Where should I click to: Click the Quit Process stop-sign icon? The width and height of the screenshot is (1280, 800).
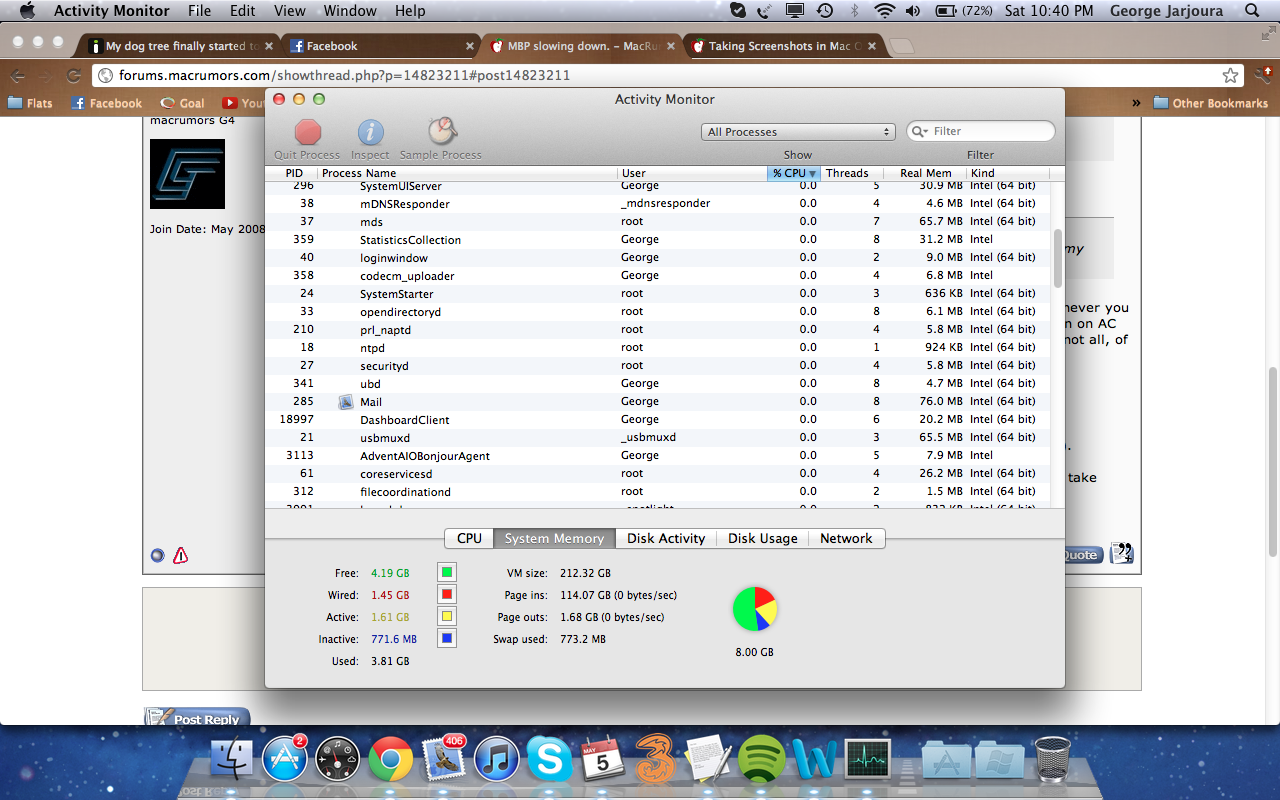[307, 132]
